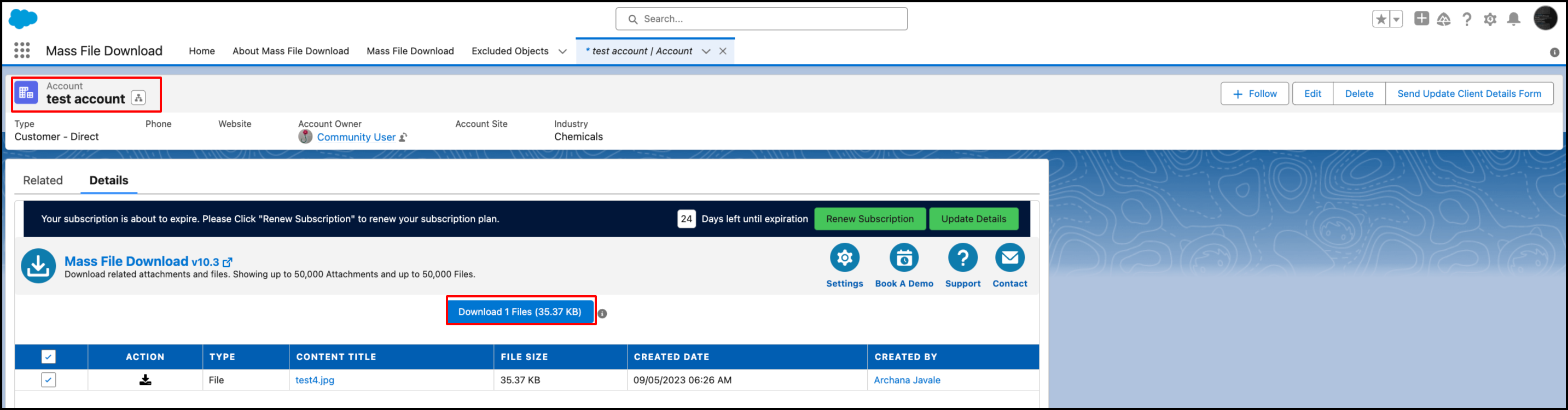The width and height of the screenshot is (1568, 410).
Task: Open the external link icon next to v10.3
Action: [228, 262]
